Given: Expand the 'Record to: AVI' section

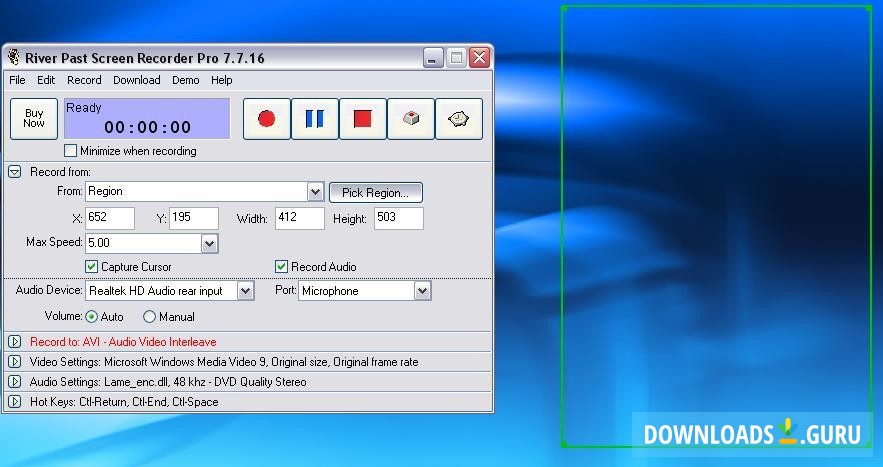Looking at the screenshot, I should (15, 342).
